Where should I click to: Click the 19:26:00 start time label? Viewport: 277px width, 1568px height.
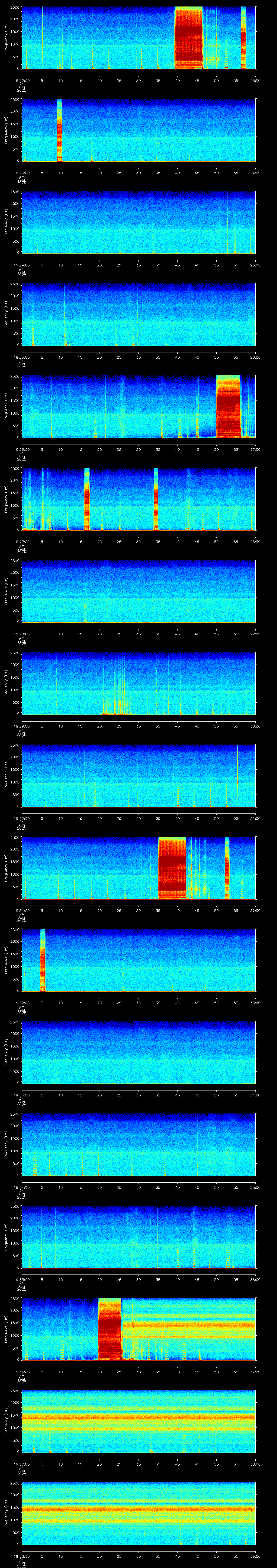[x=21, y=449]
